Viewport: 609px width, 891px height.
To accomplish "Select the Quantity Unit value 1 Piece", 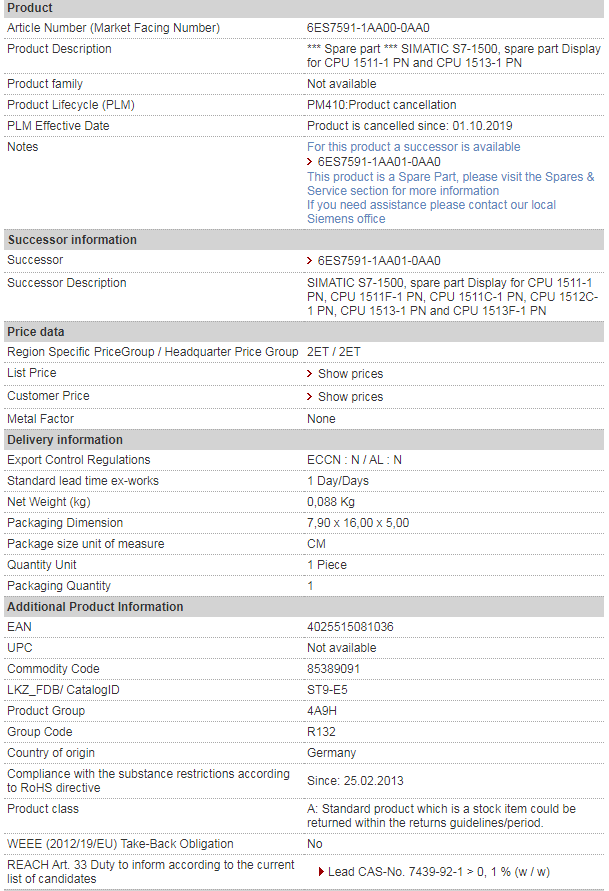I will coord(327,565).
